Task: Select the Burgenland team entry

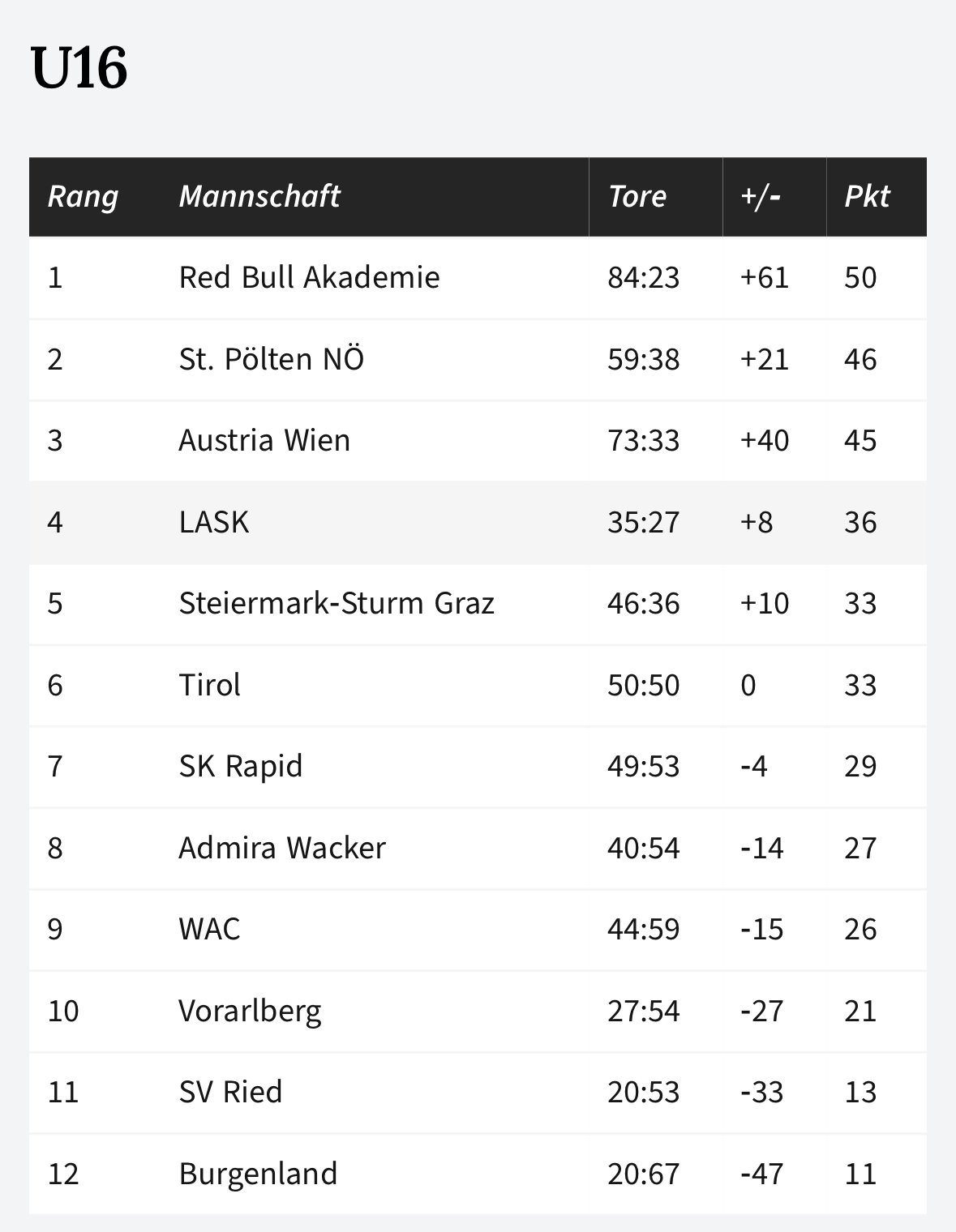Action: coord(258,1174)
